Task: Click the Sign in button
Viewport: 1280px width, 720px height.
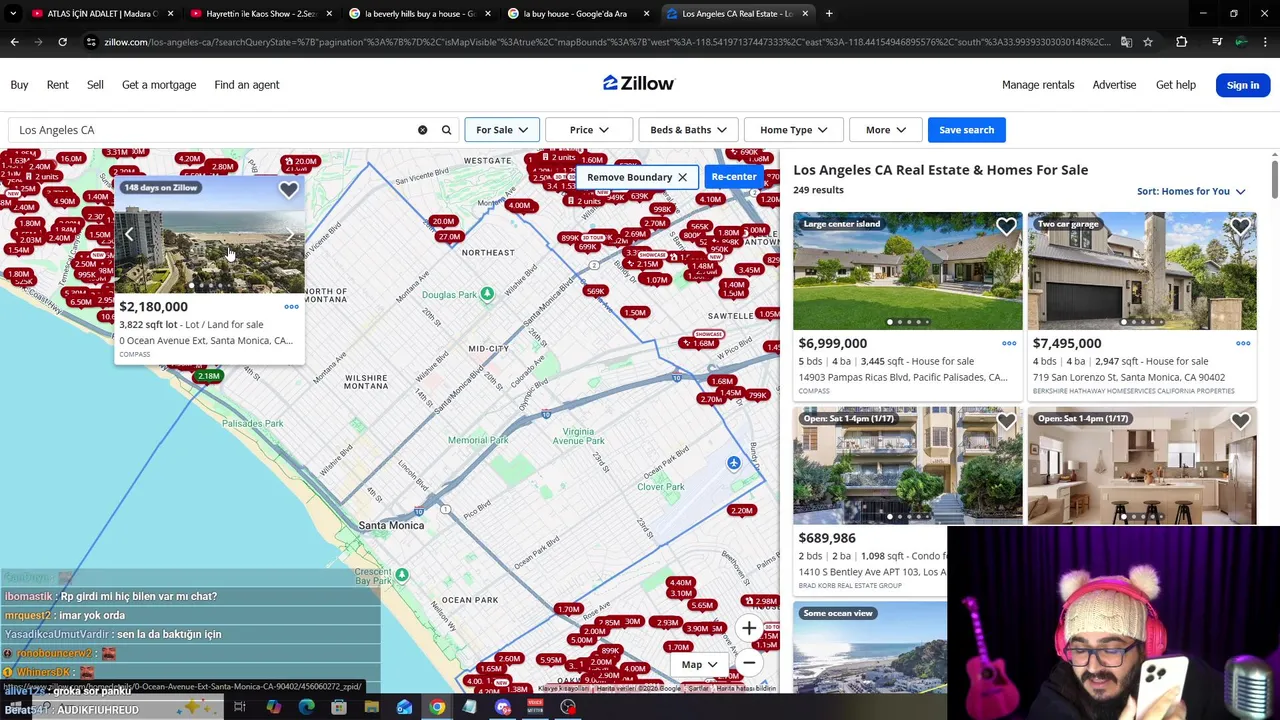Action: [x=1243, y=85]
